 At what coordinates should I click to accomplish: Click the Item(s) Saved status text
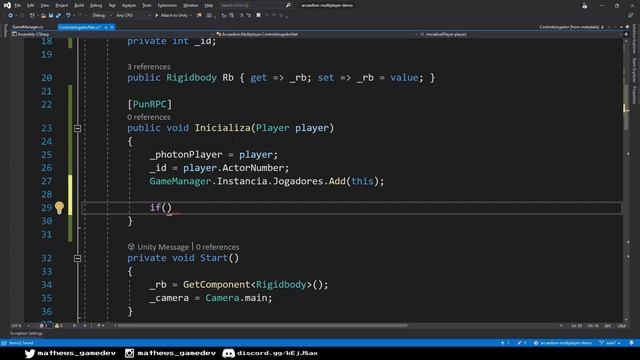click(x=21, y=343)
